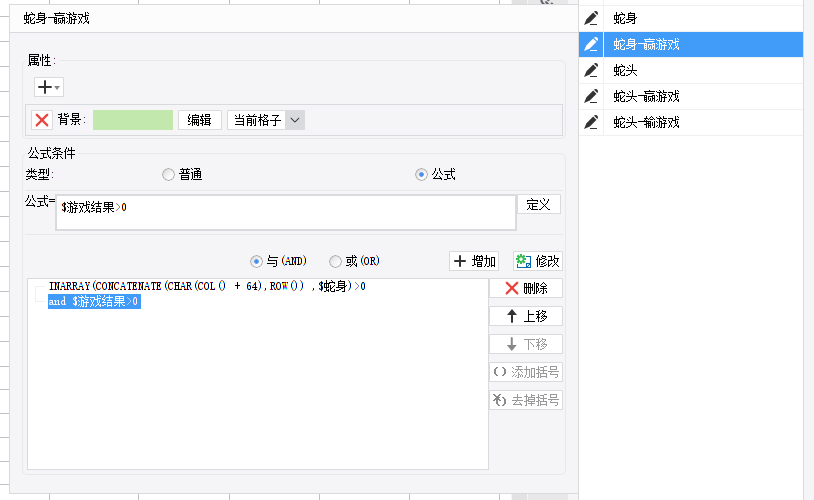This screenshot has width=814, height=500.
Task: Delete the selected condition with 删除
Action: tap(526, 288)
